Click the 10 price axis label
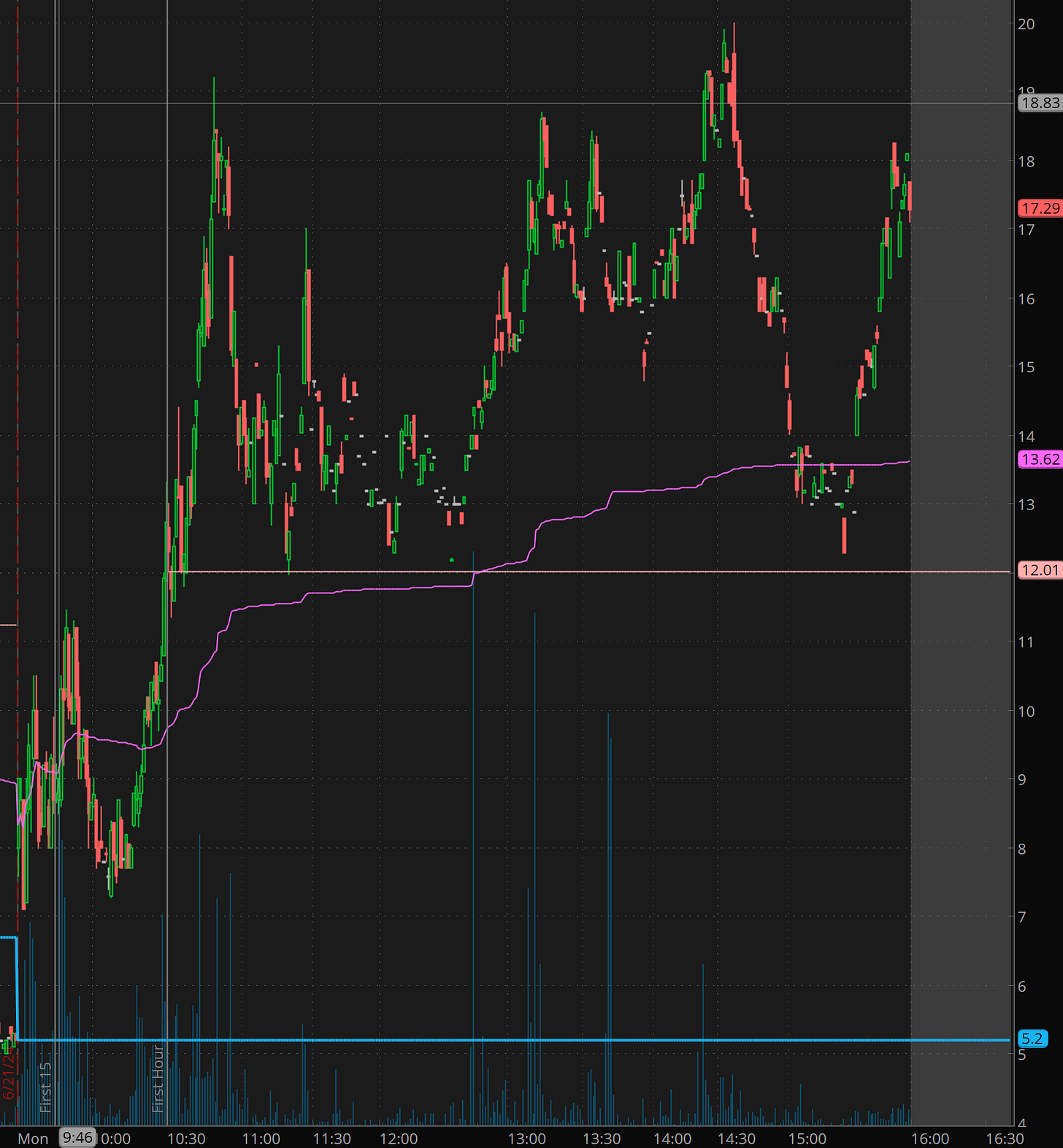 (x=1026, y=712)
